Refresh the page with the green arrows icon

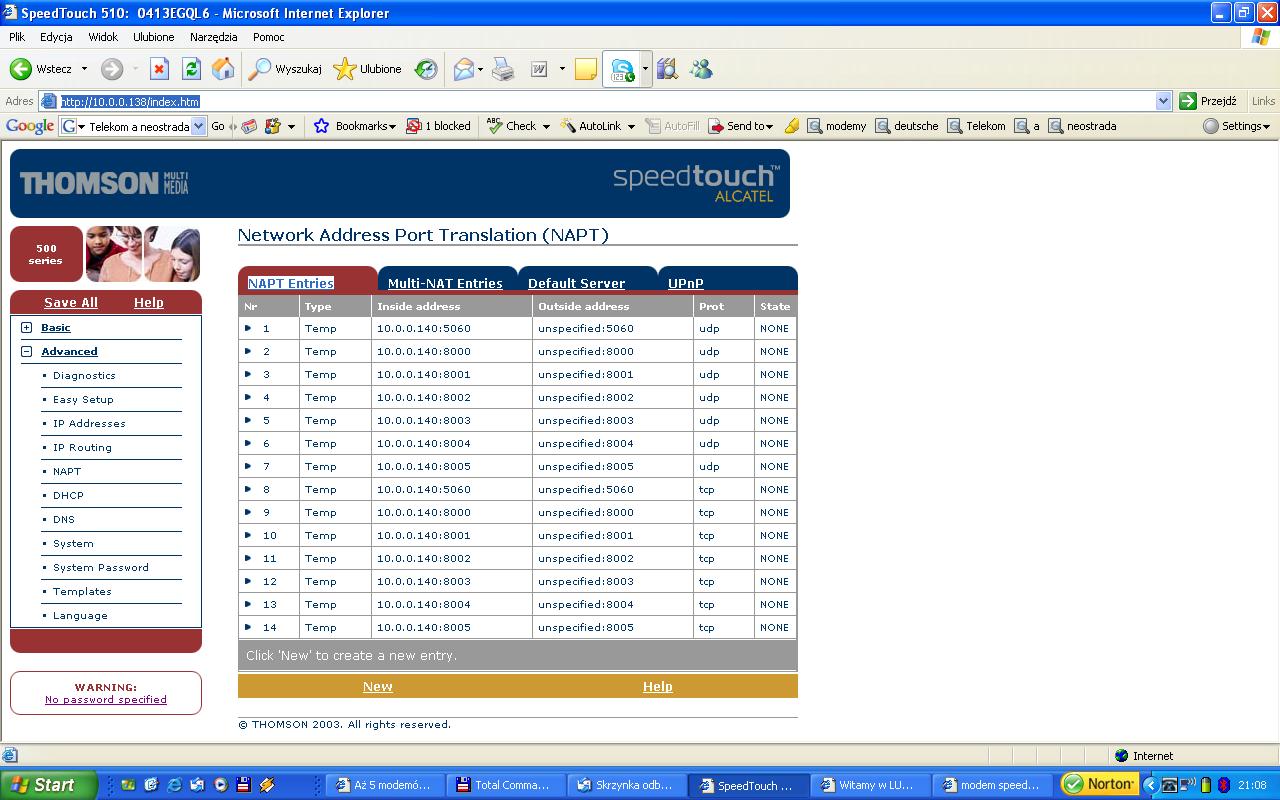point(191,69)
